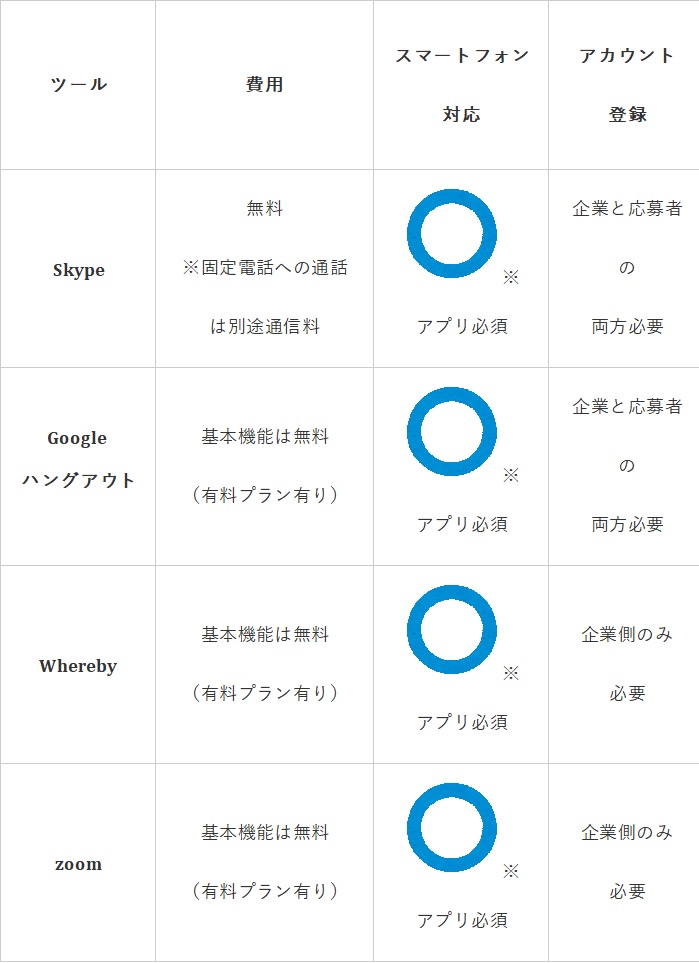Click the ※ mark beside Skype's circle
699x963 pixels.
tap(511, 278)
